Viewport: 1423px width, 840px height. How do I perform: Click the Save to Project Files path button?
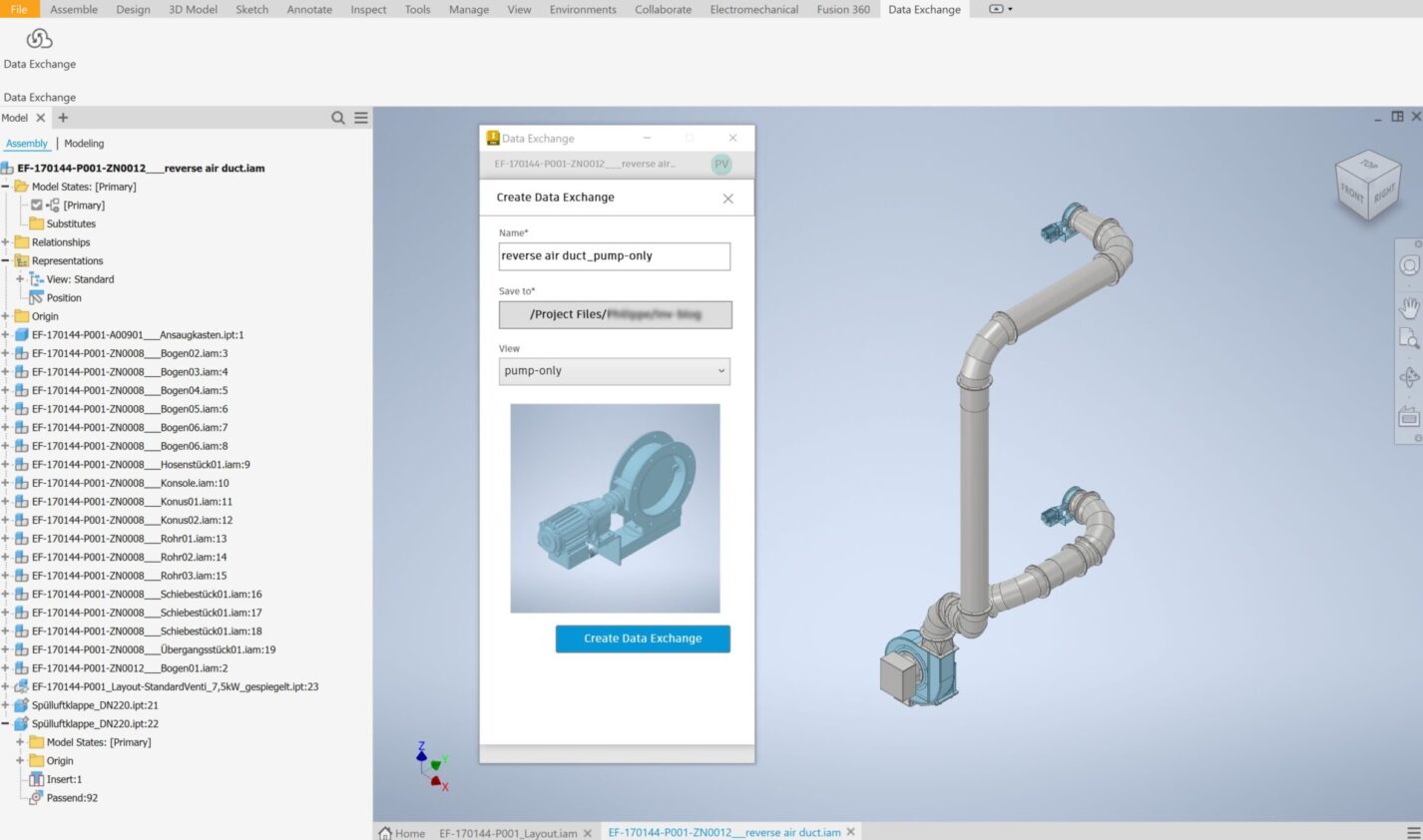615,314
